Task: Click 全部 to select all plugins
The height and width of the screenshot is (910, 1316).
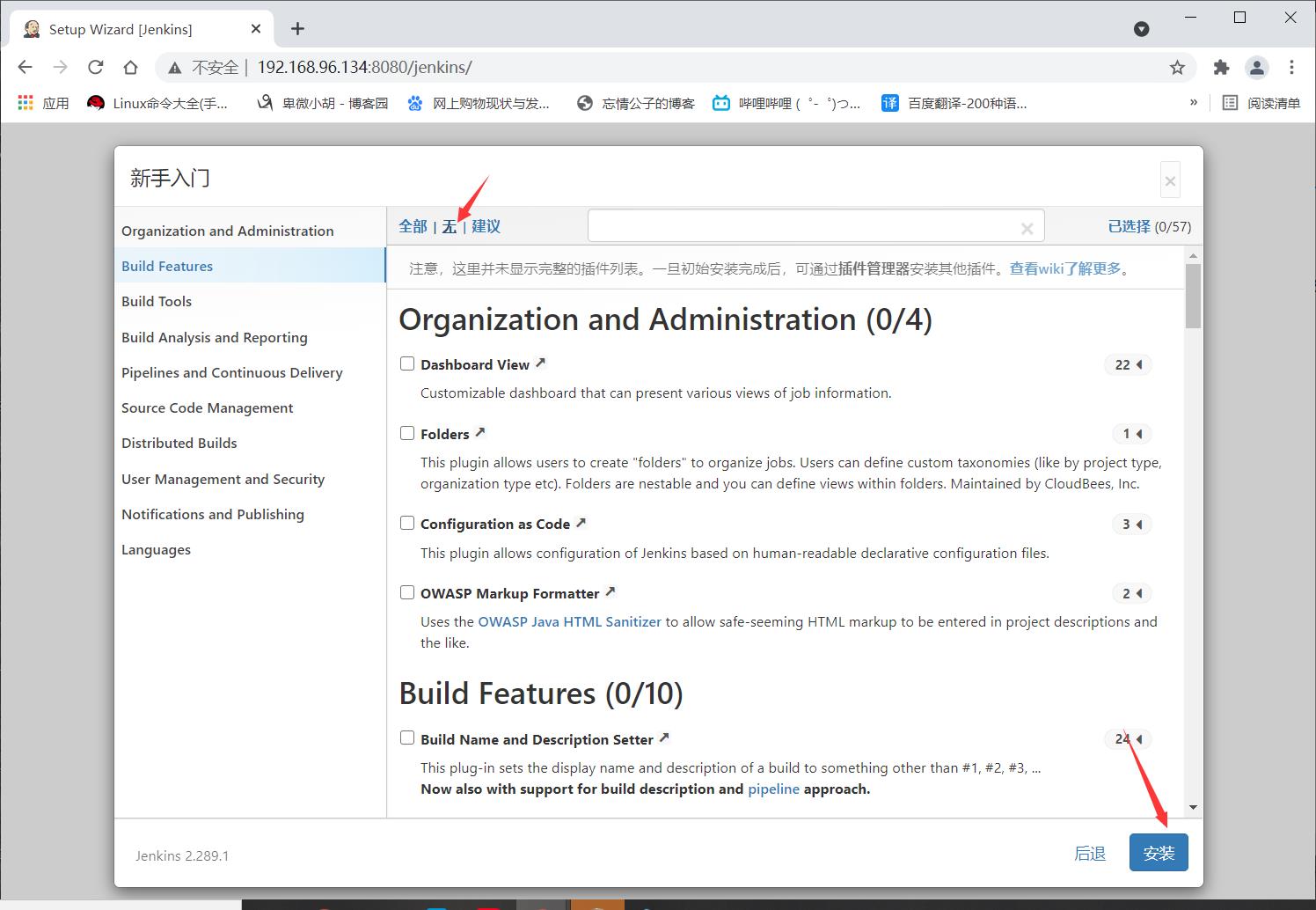Action: click(x=413, y=226)
